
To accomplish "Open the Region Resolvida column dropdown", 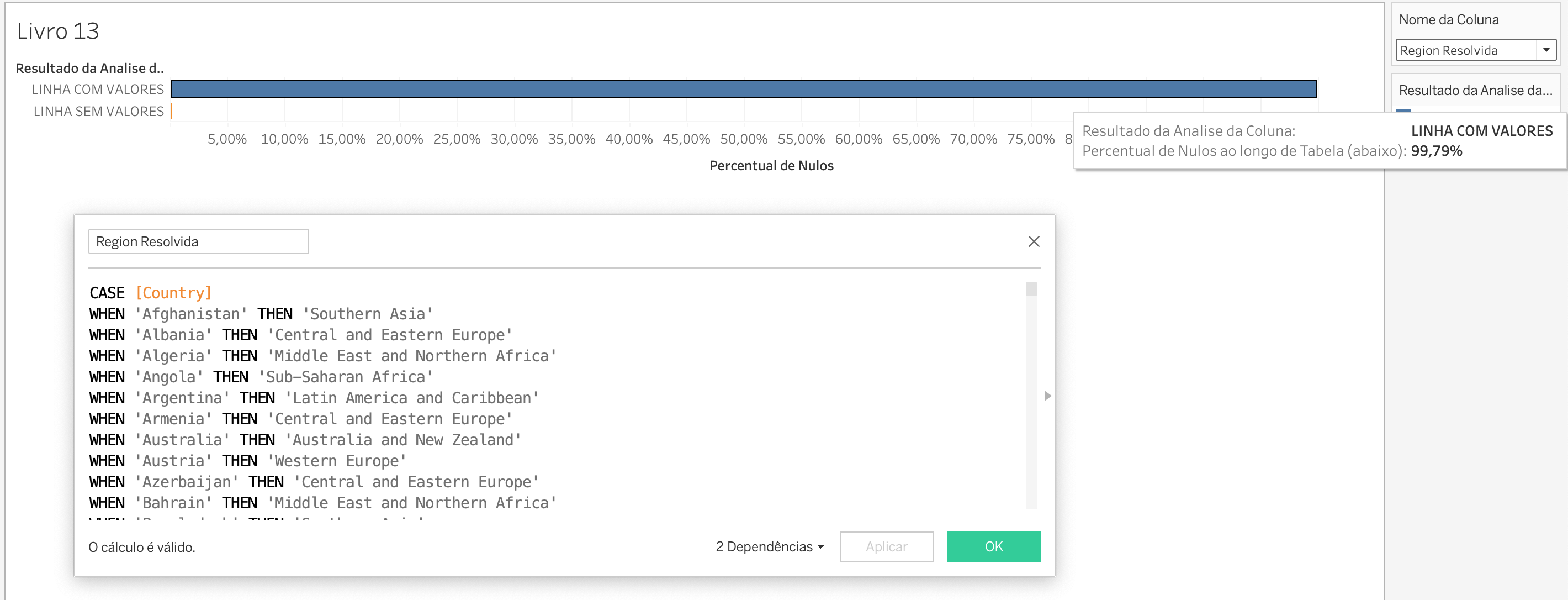I will click(x=1546, y=50).
